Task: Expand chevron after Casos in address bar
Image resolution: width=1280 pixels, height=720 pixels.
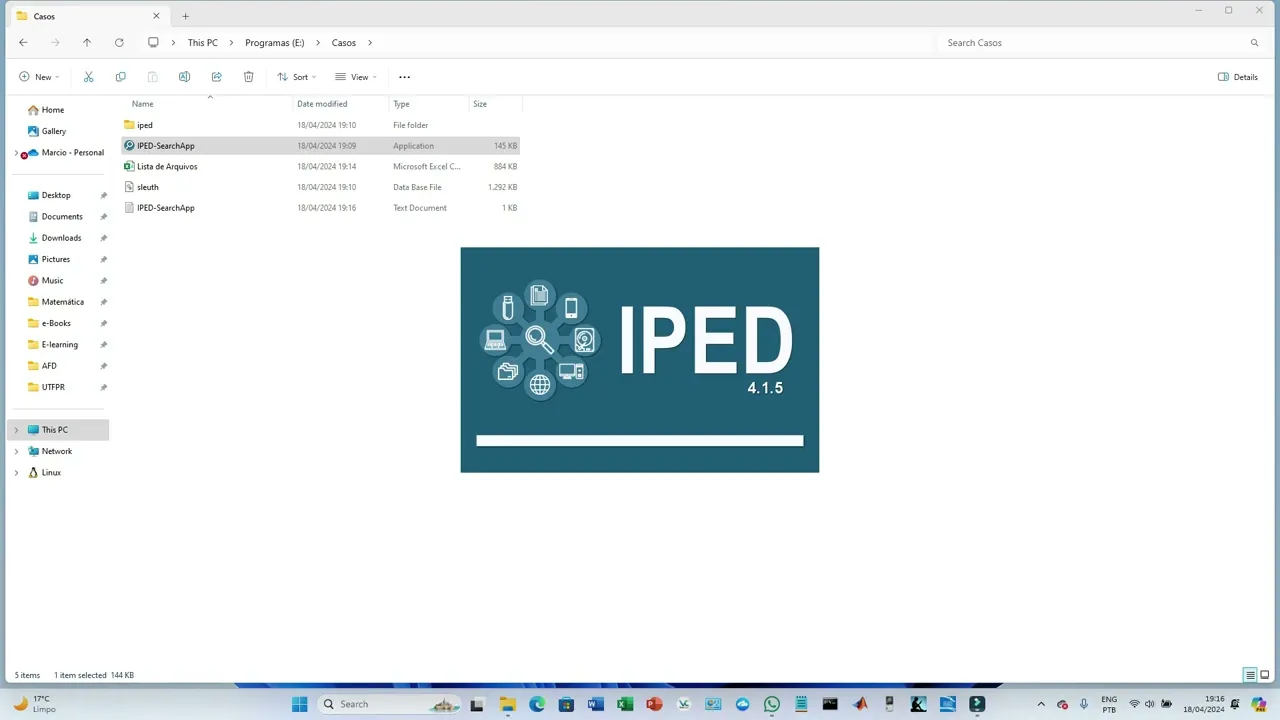Action: tap(370, 43)
